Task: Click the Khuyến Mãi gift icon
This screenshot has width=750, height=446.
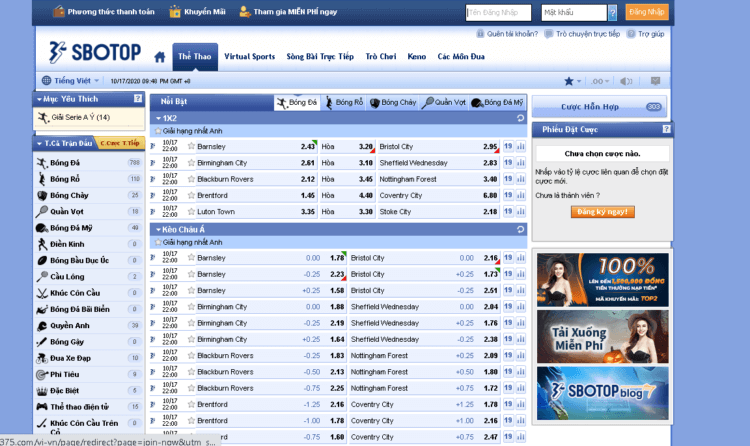Action: pyautogui.click(x=176, y=12)
